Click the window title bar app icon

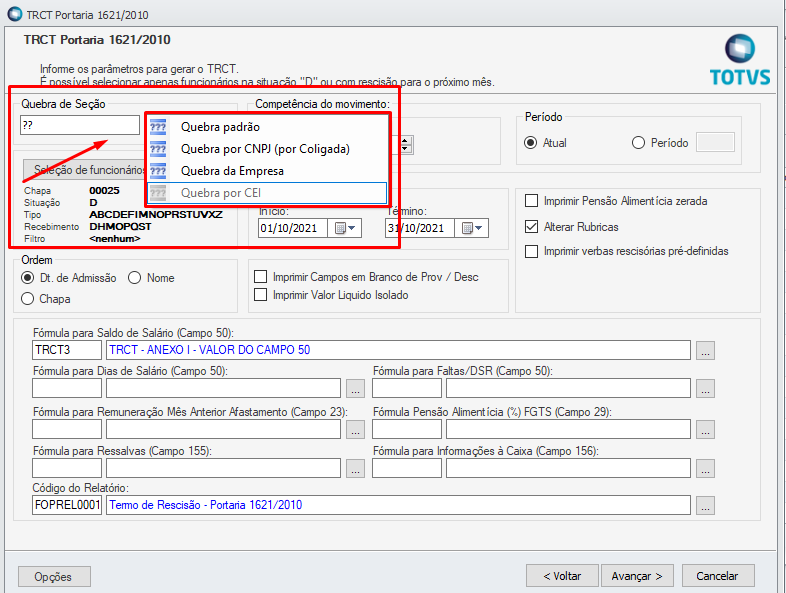click(x=15, y=14)
